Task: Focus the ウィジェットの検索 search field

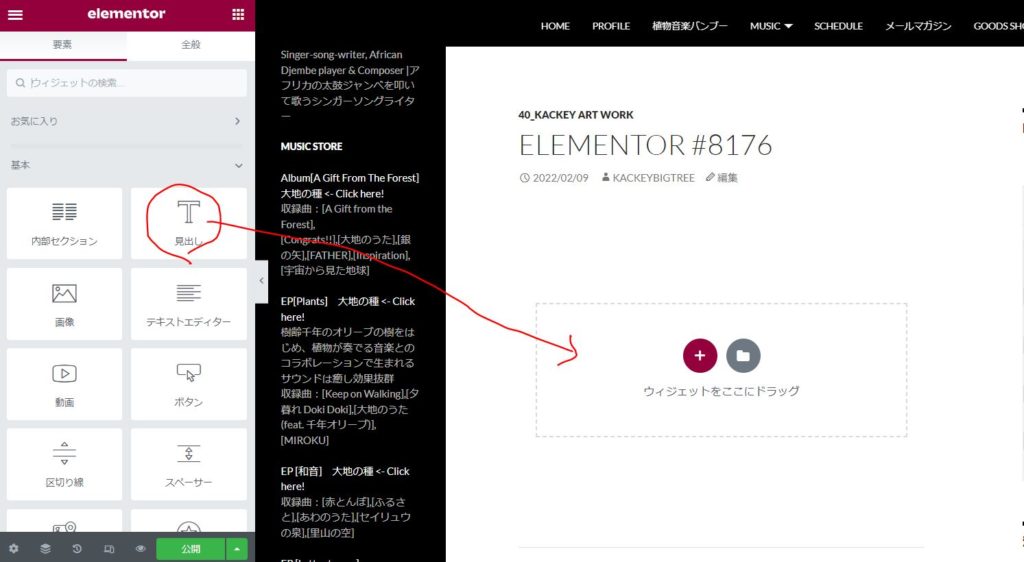Action: pyautogui.click(x=127, y=83)
